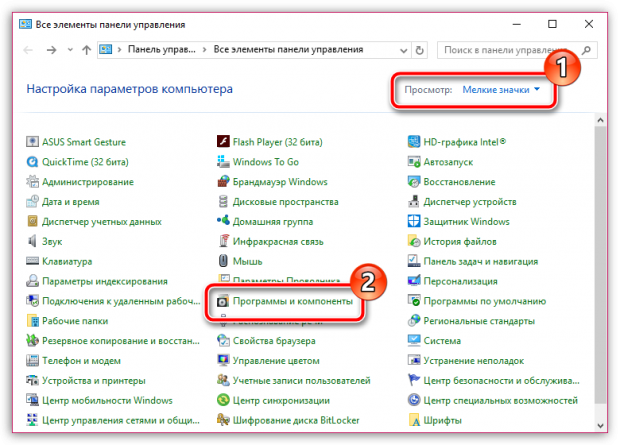The image size is (620, 445).
Task: Open the Персонализация link
Action: click(460, 281)
